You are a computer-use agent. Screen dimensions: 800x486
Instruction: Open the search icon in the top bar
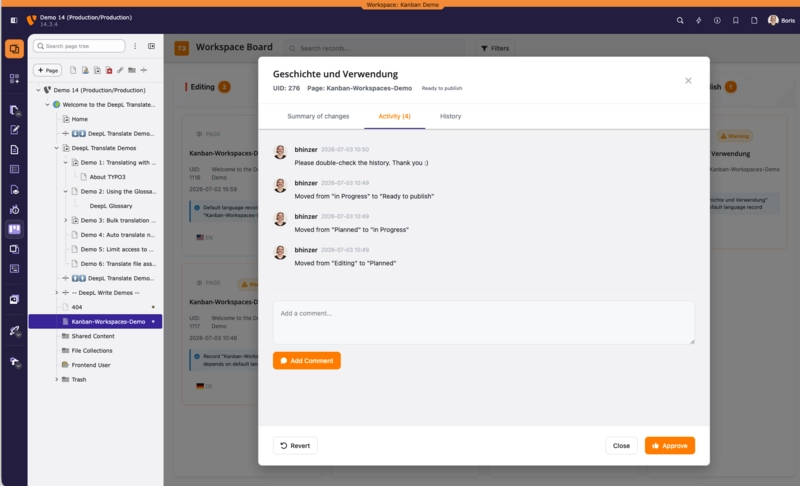(680, 20)
